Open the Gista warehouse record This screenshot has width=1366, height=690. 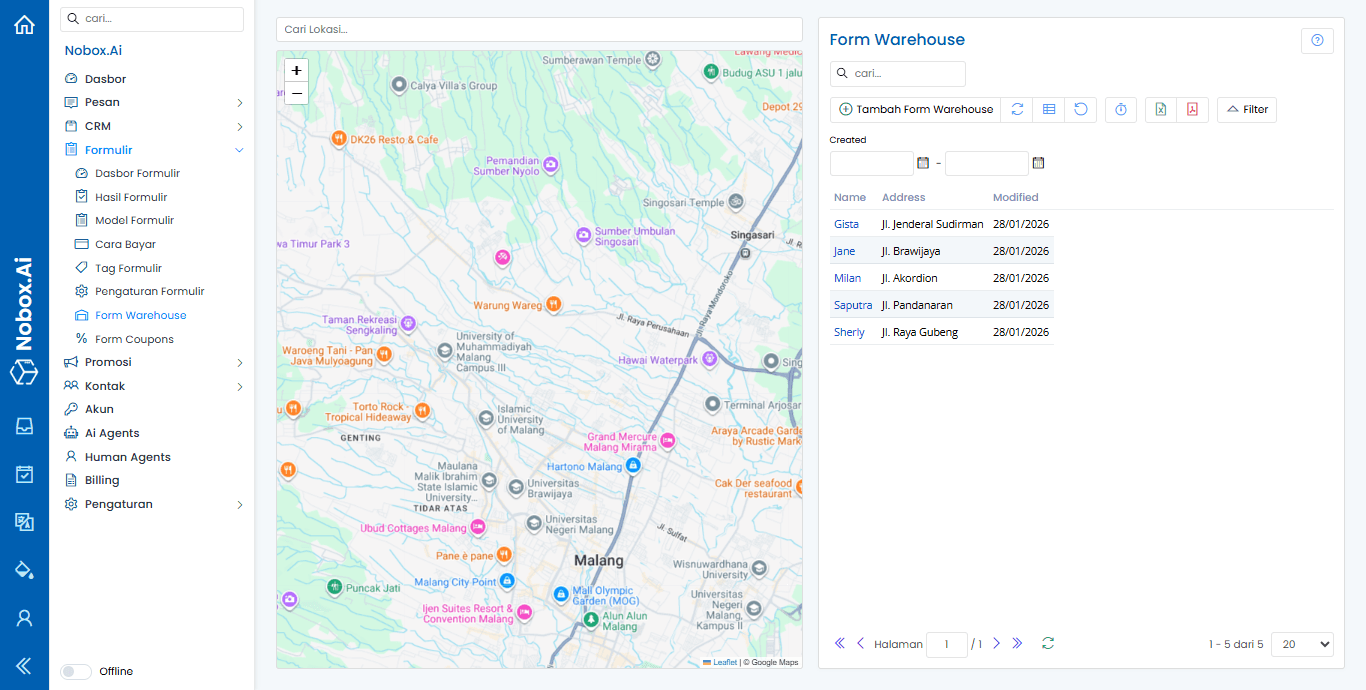[846, 224]
